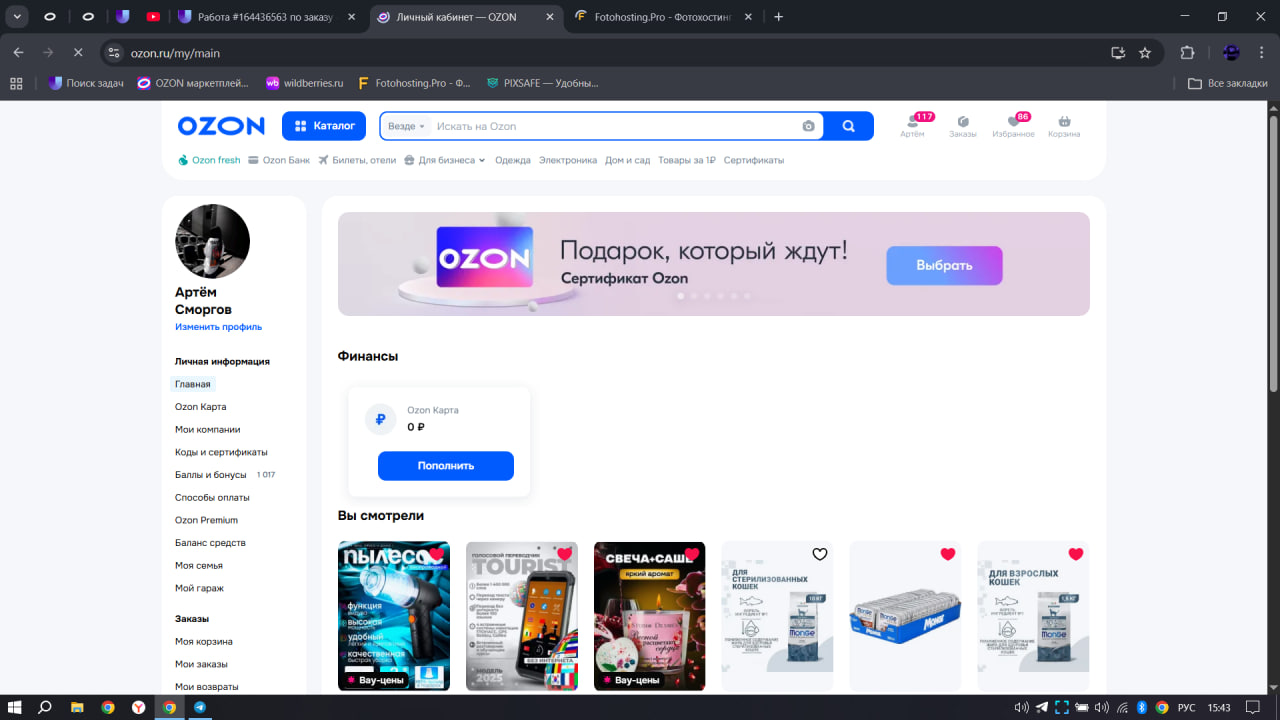Open the Сертификаты category
The width and height of the screenshot is (1280, 720).
754,160
